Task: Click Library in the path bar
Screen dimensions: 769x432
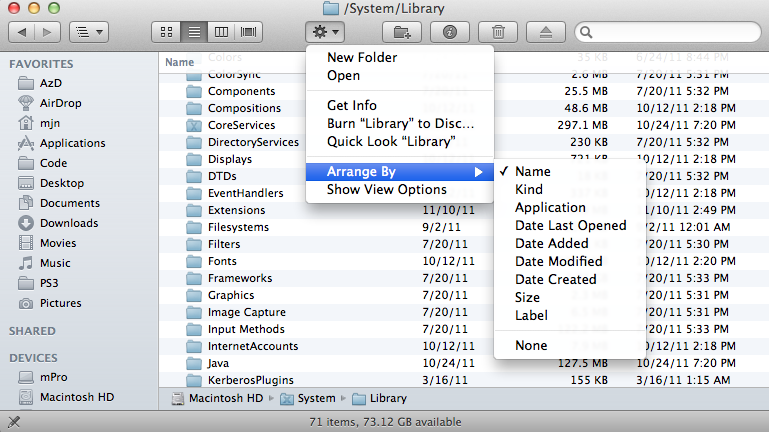Action: click(380, 398)
